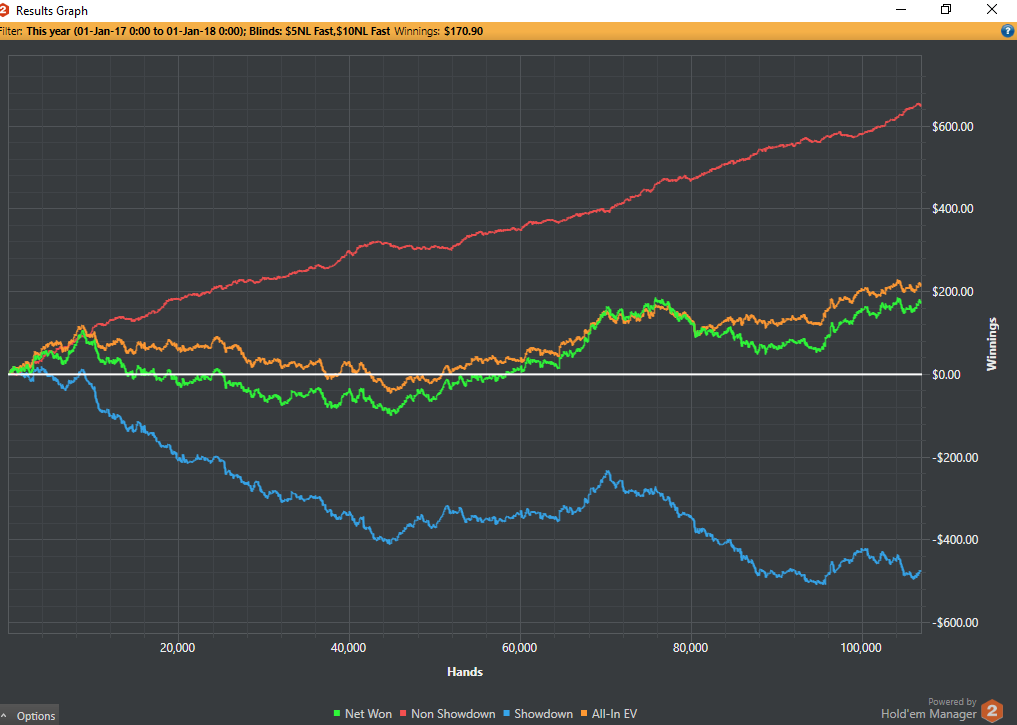
Task: Click the 40,000 hands axis label
Action: tap(348, 648)
